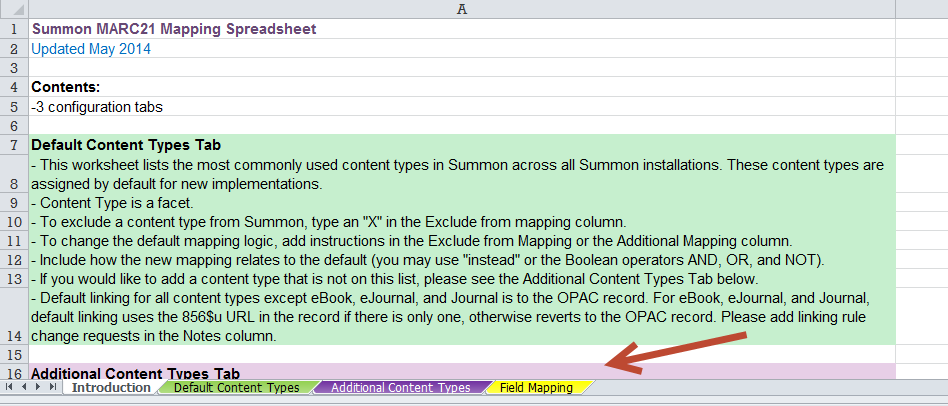Select cell 'Updated May 2014'
The width and height of the screenshot is (948, 406).
point(462,48)
